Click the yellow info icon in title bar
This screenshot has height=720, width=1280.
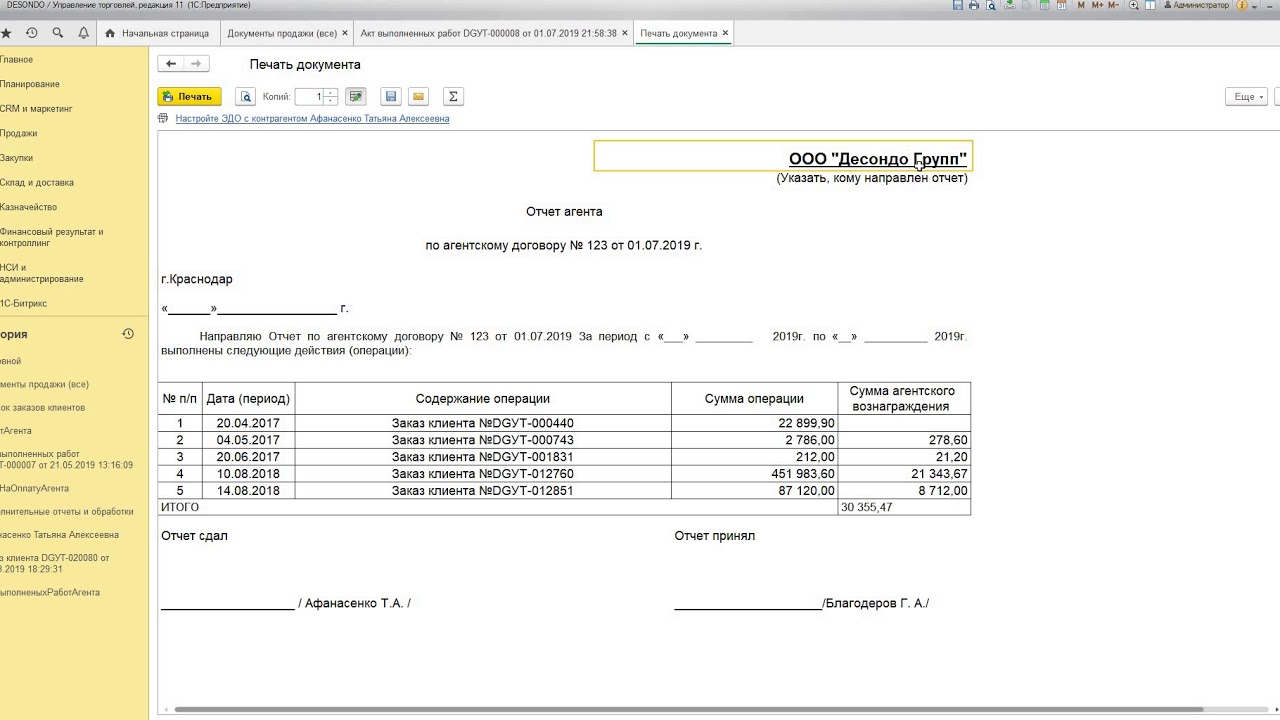(1242, 5)
